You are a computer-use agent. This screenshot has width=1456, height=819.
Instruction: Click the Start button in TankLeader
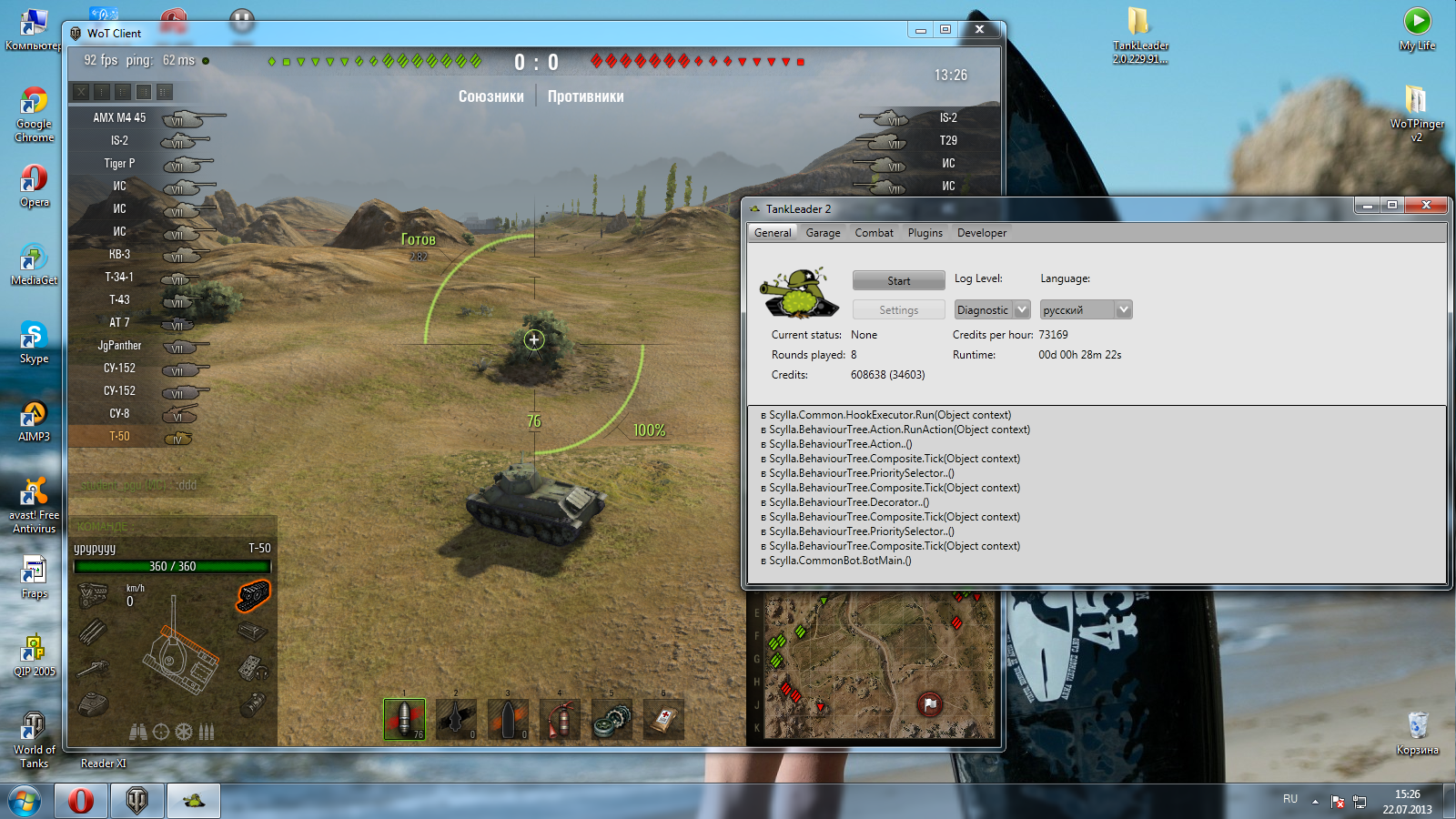tap(898, 281)
